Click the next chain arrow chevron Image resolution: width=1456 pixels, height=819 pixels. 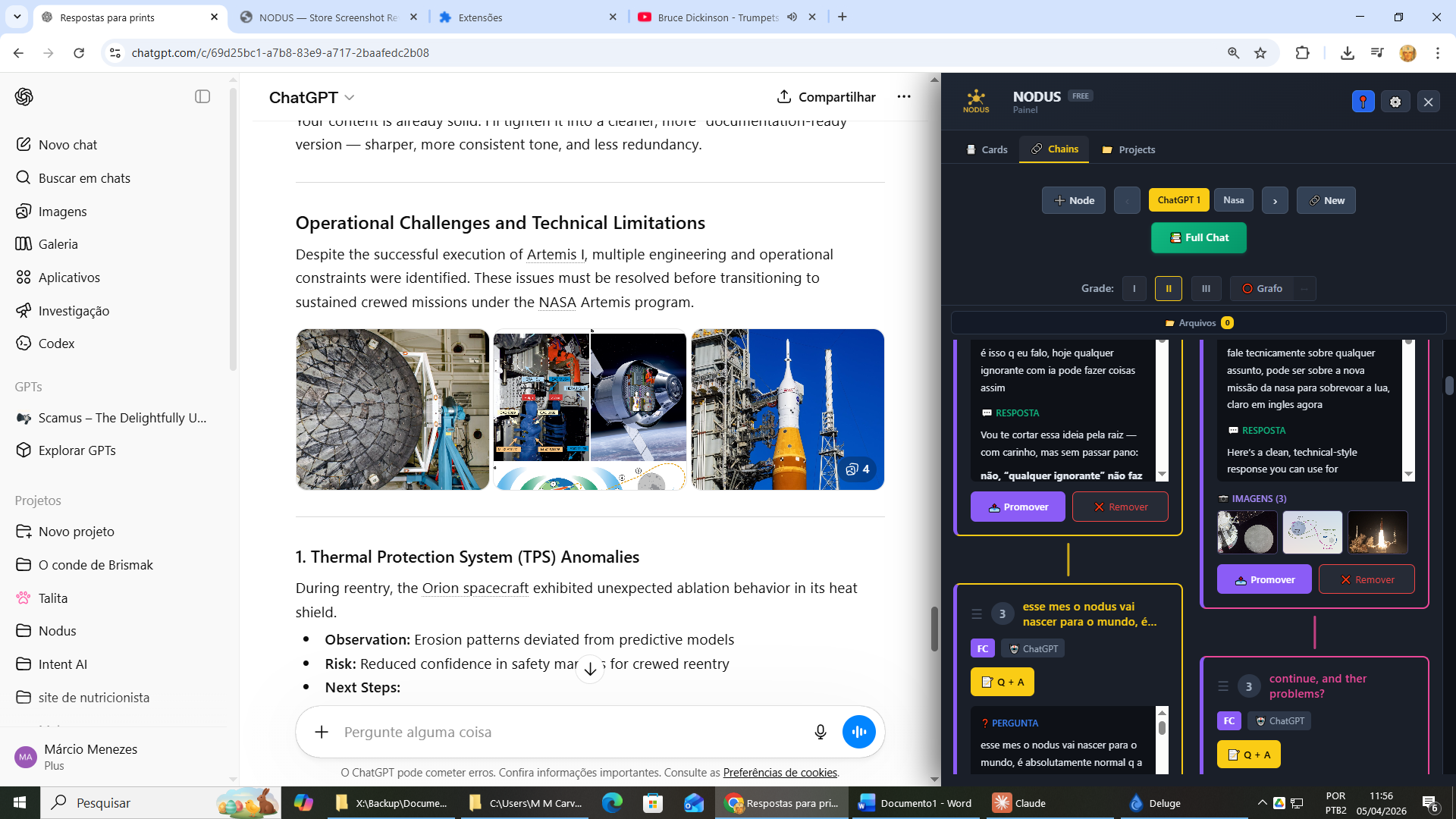[1275, 201]
